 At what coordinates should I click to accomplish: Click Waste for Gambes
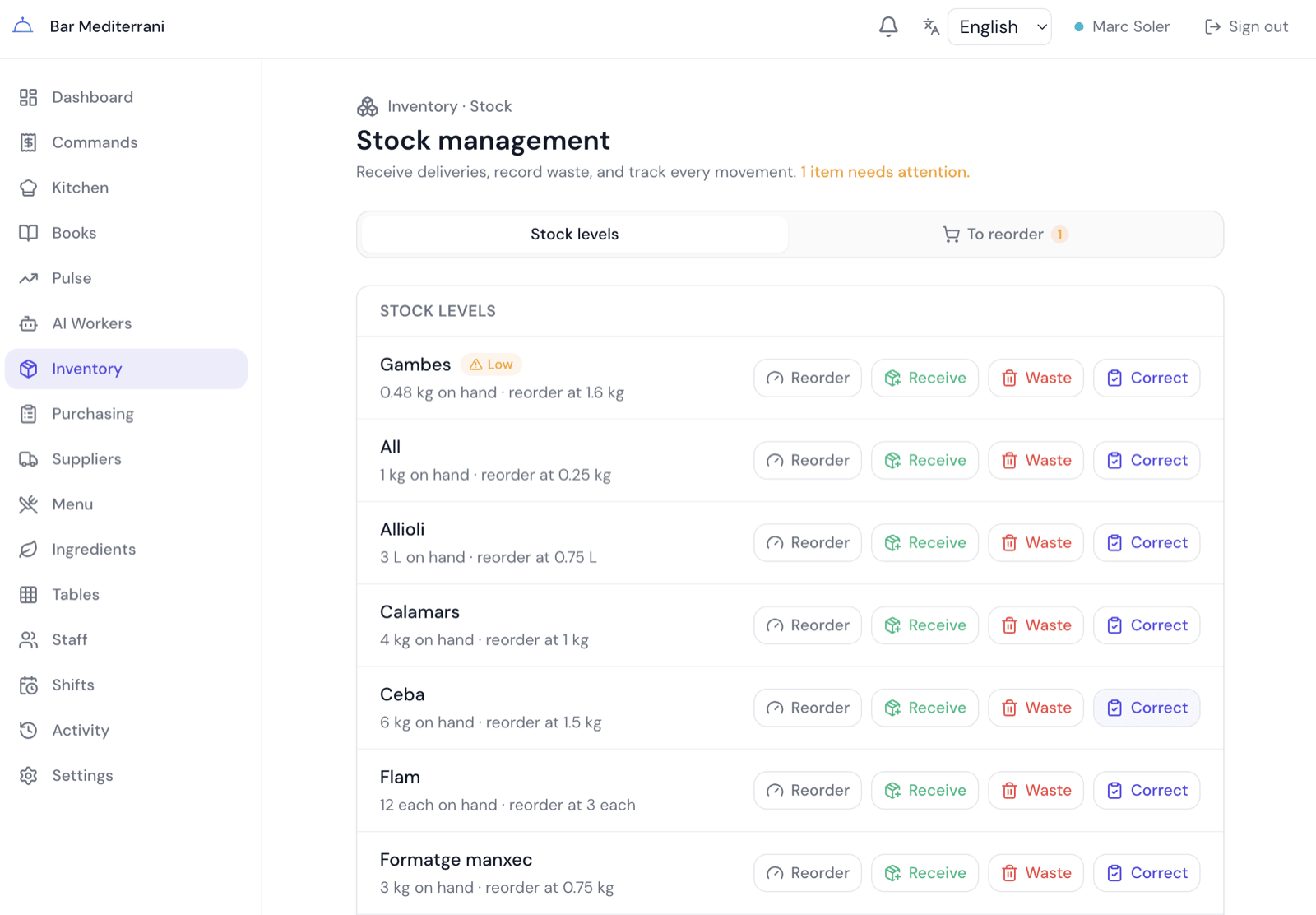point(1036,378)
